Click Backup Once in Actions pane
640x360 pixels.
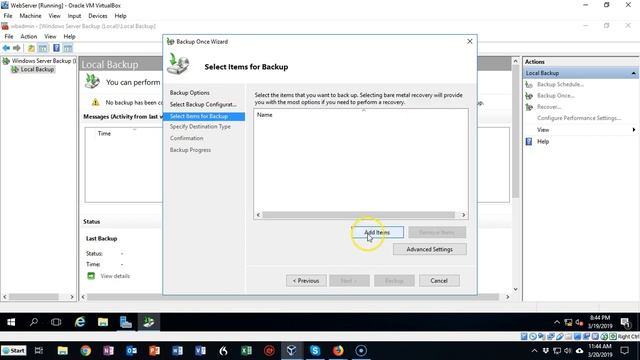point(556,96)
